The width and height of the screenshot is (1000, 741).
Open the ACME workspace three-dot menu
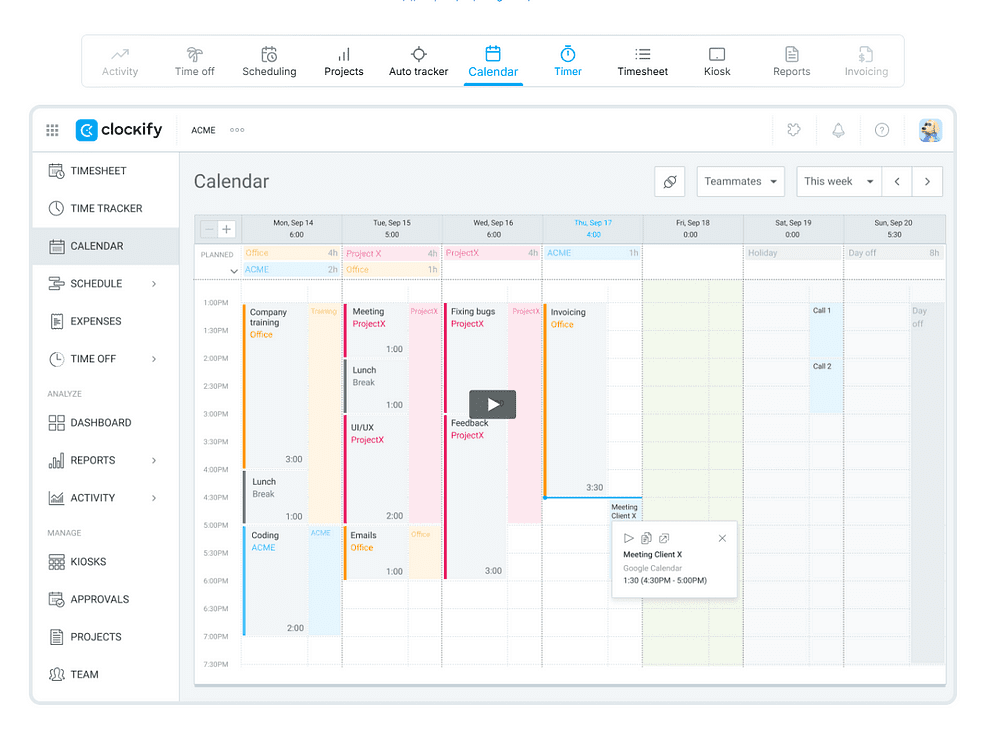point(237,130)
